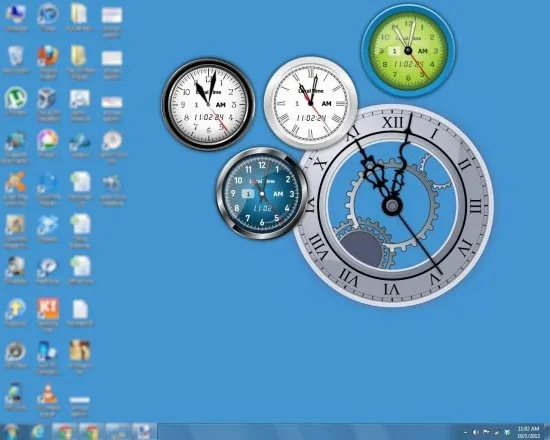Click the dark blue metallic clock gadget
The image size is (550, 440).
(x=262, y=194)
